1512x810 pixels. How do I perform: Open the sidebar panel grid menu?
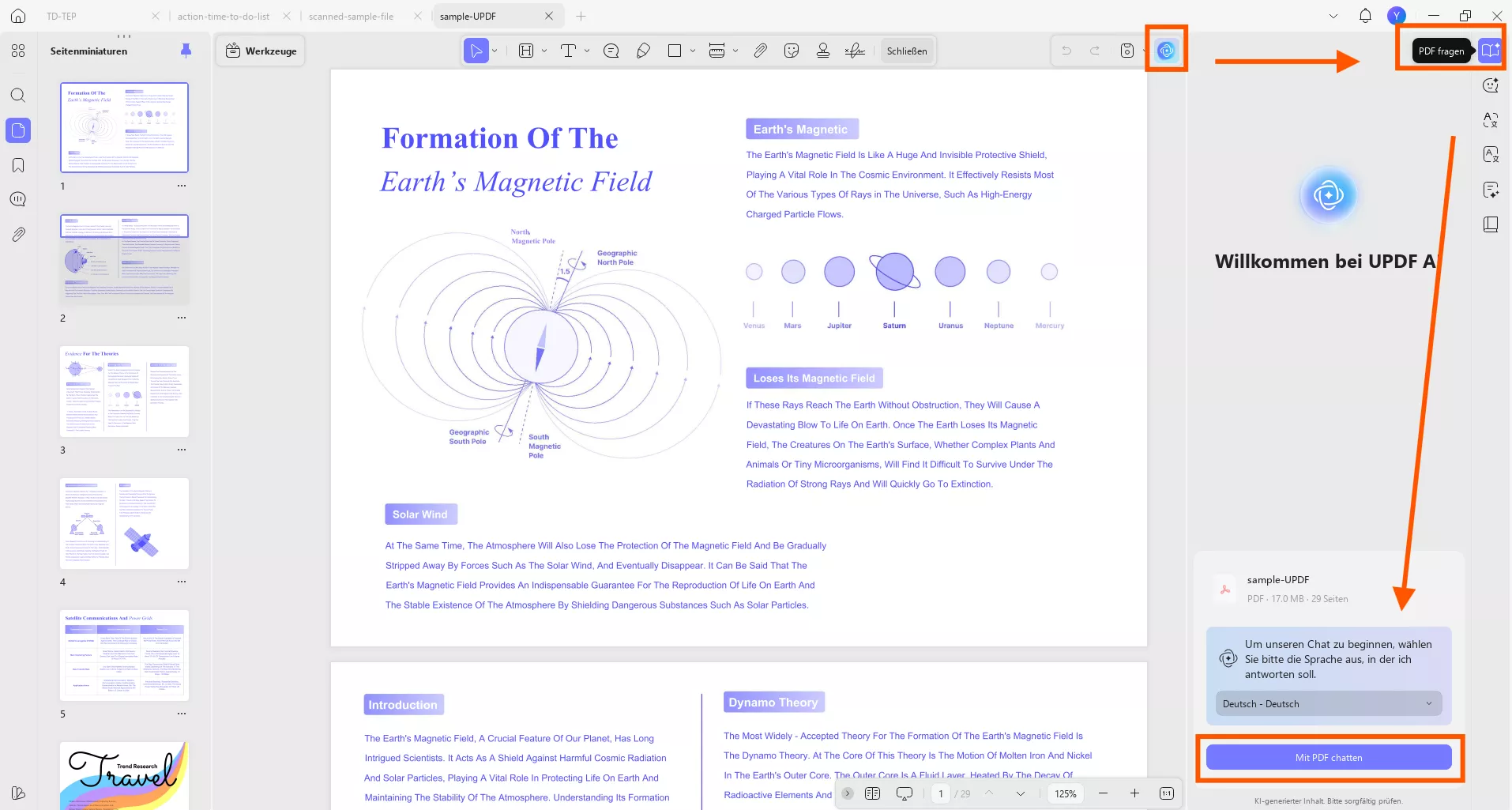[x=18, y=51]
